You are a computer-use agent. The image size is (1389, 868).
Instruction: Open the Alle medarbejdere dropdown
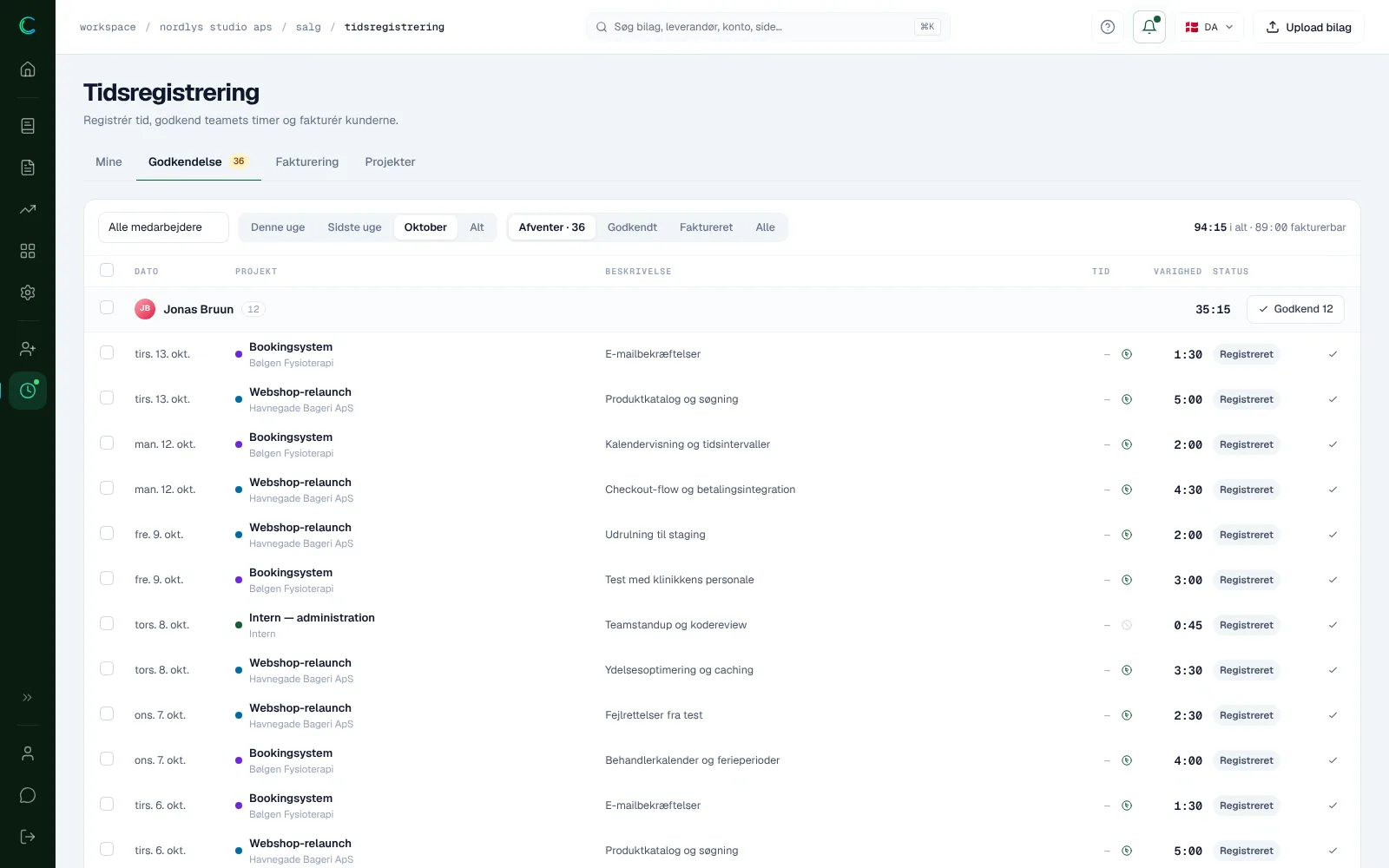coord(163,227)
